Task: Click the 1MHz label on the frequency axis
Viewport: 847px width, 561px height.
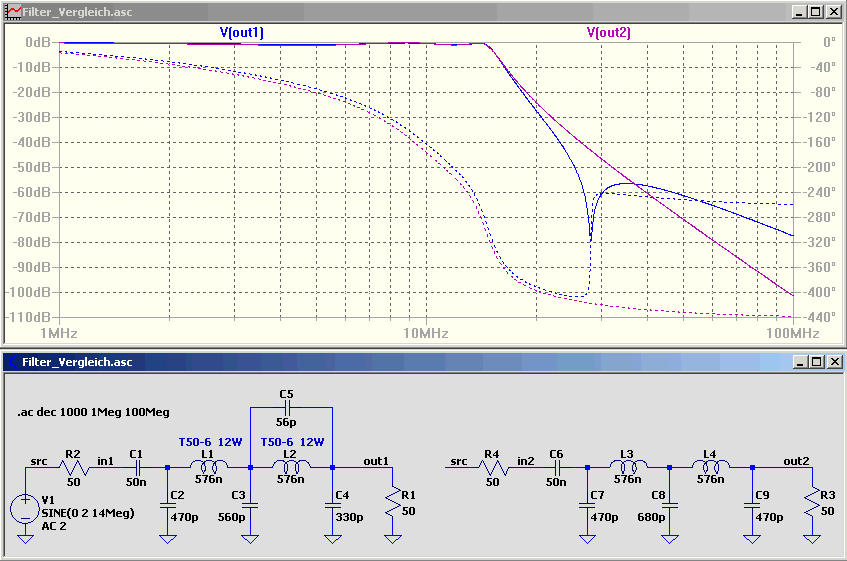Action: pyautogui.click(x=59, y=333)
